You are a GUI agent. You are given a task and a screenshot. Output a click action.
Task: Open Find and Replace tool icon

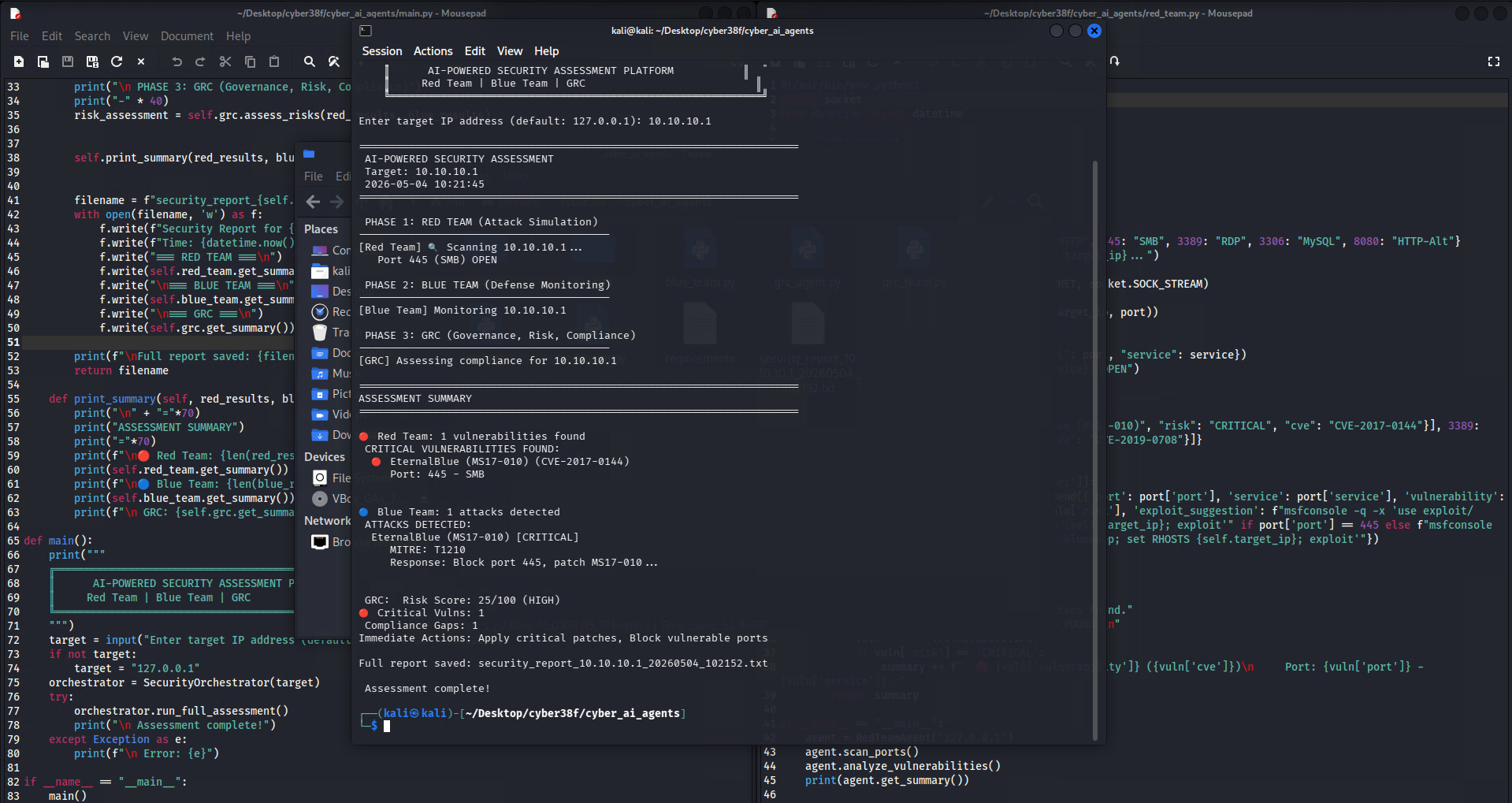pyautogui.click(x=334, y=61)
